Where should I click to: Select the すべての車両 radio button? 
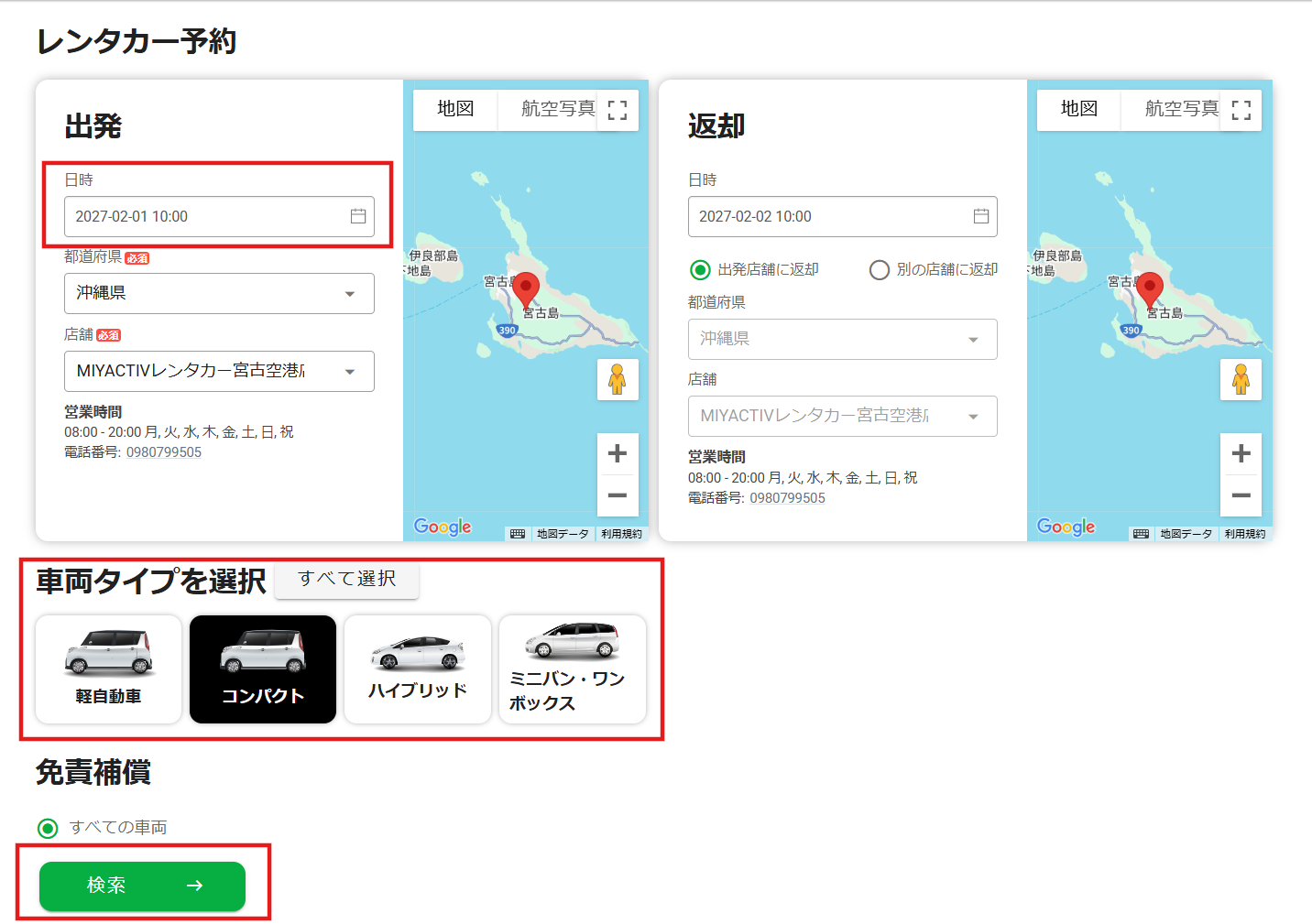(x=49, y=829)
